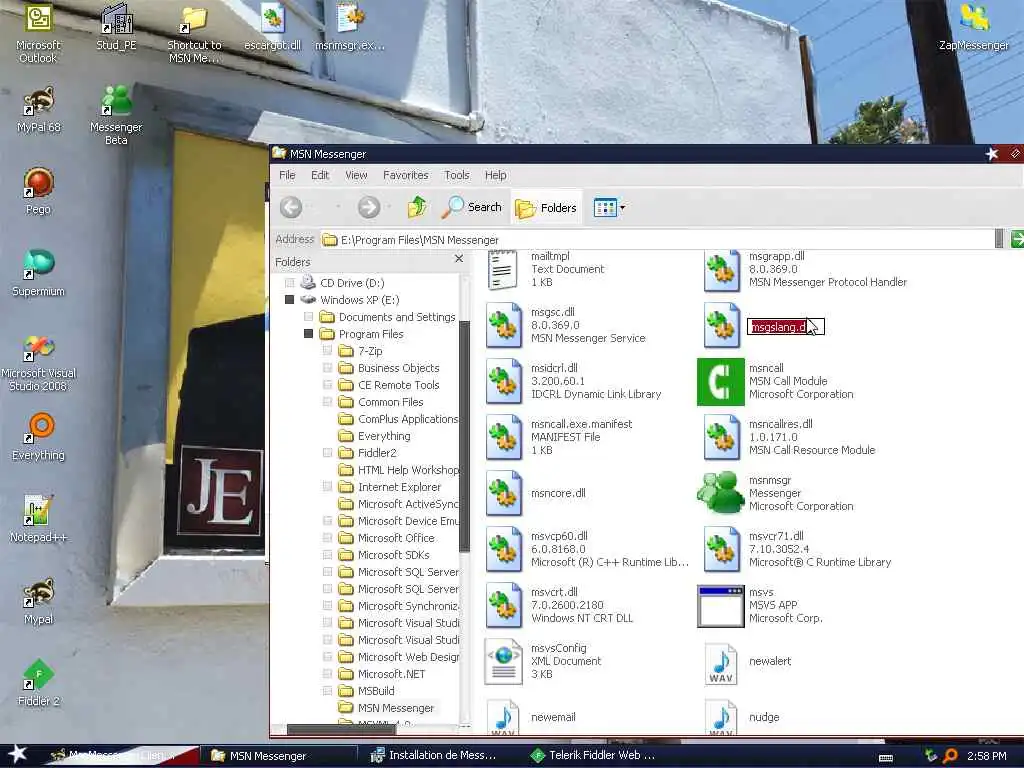Select the msvcr71.dll file name
This screenshot has width=1024, height=768.
[x=776, y=536]
